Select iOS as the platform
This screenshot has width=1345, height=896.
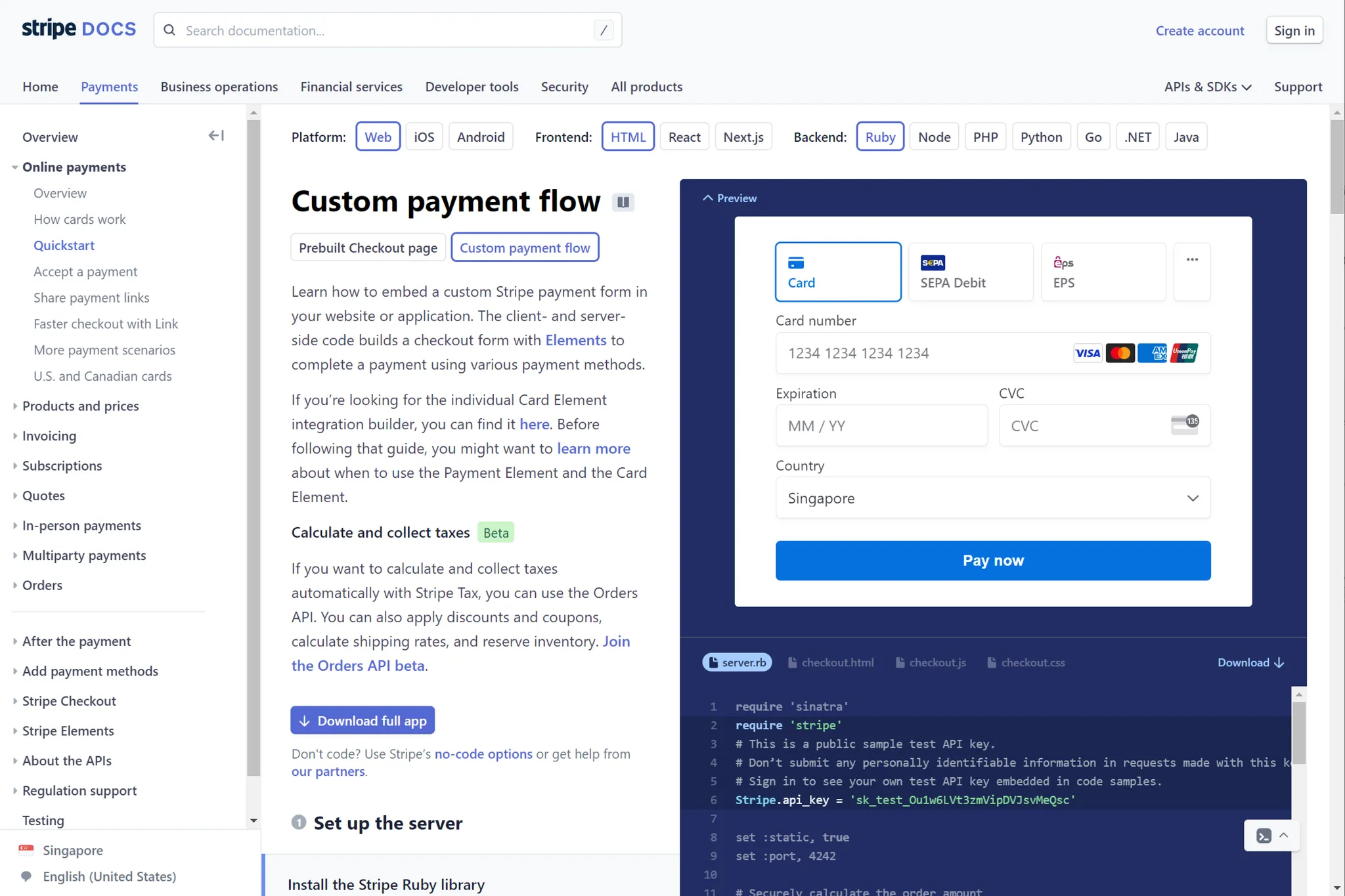[x=424, y=136]
